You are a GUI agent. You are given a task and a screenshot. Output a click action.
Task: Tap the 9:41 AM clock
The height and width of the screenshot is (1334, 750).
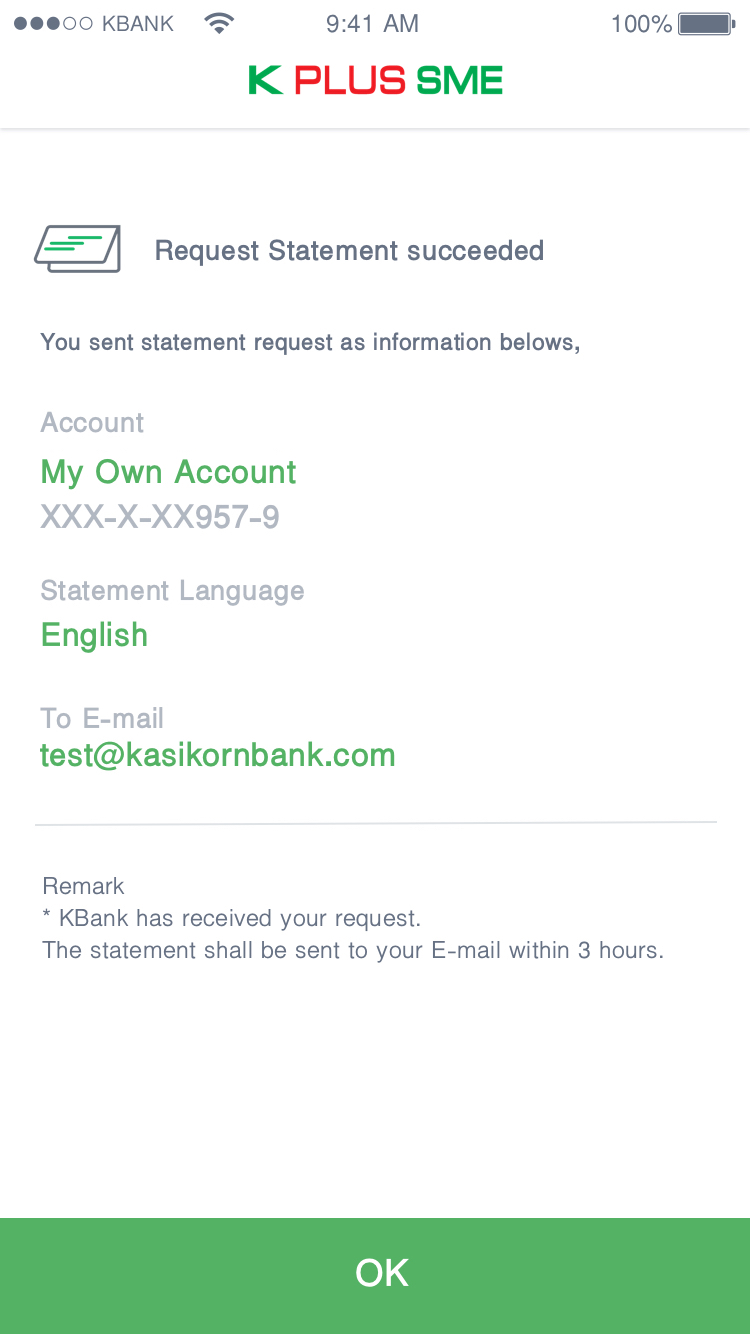pyautogui.click(x=372, y=24)
